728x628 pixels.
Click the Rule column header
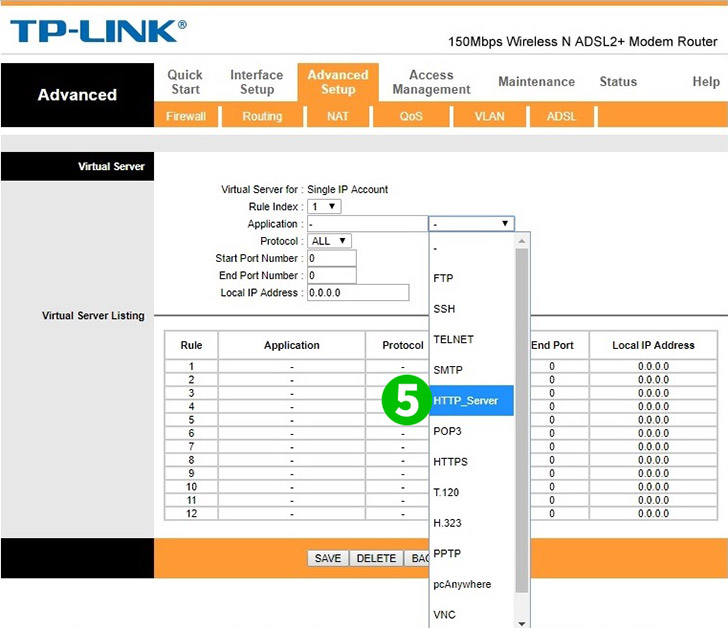[x=191, y=345]
